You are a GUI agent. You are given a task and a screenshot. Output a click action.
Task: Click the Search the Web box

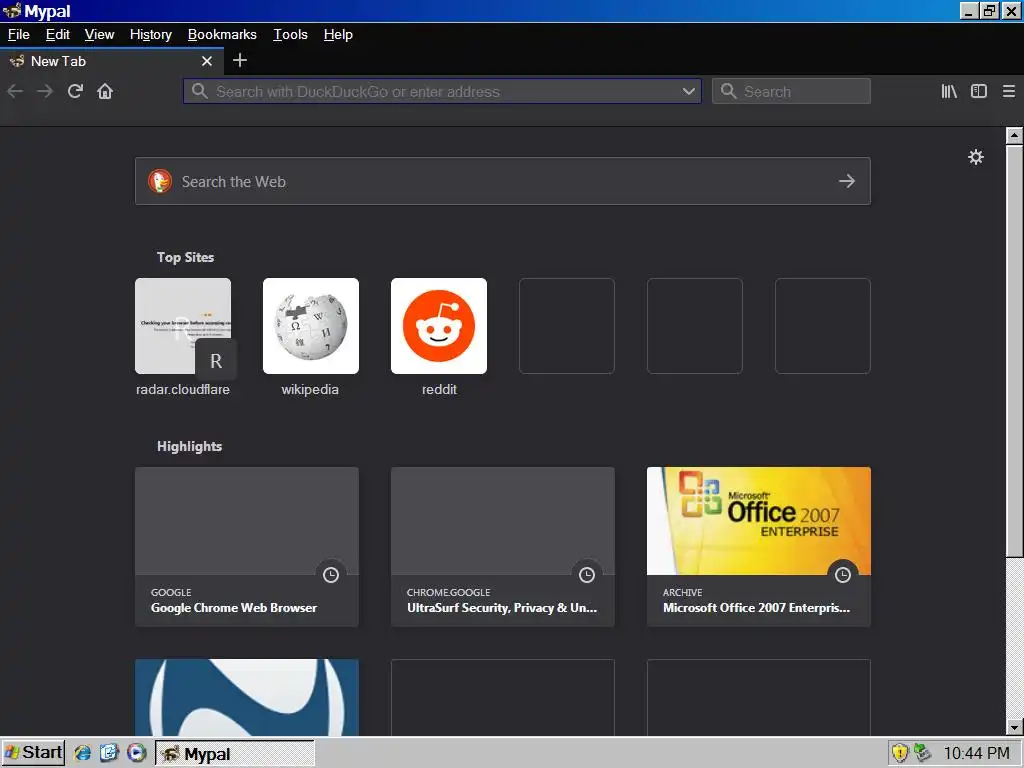tap(502, 181)
